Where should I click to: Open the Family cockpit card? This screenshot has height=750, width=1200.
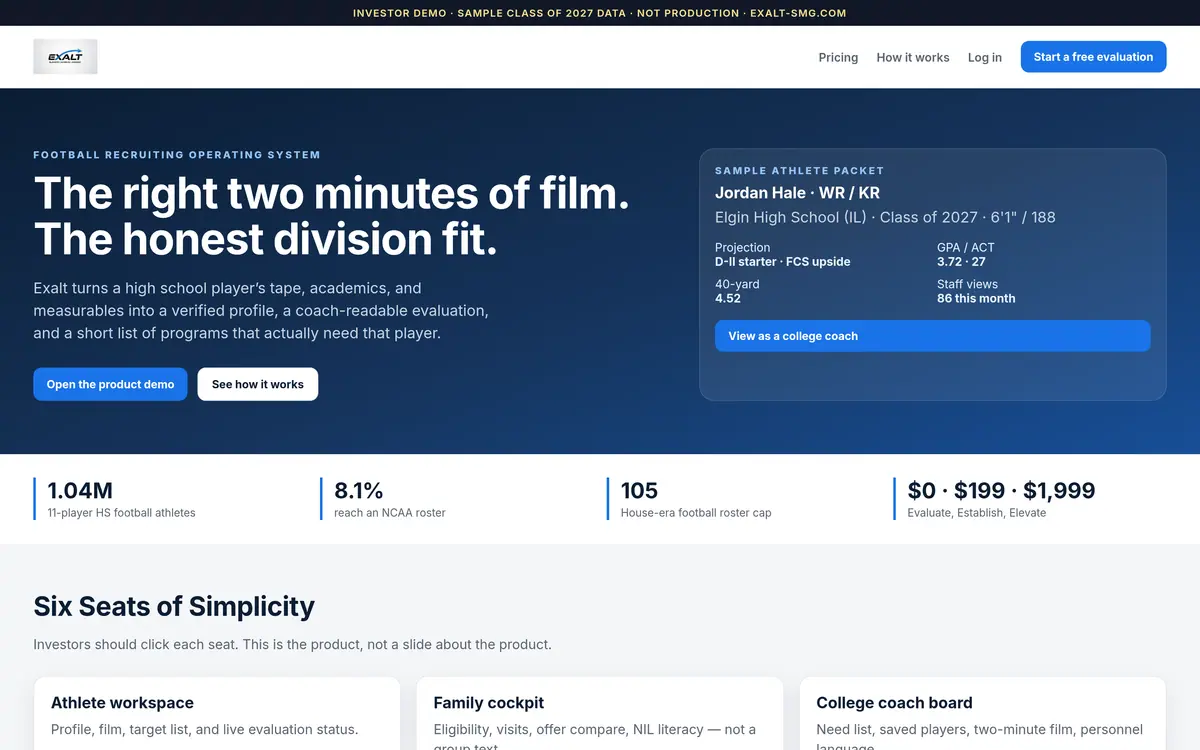point(599,714)
